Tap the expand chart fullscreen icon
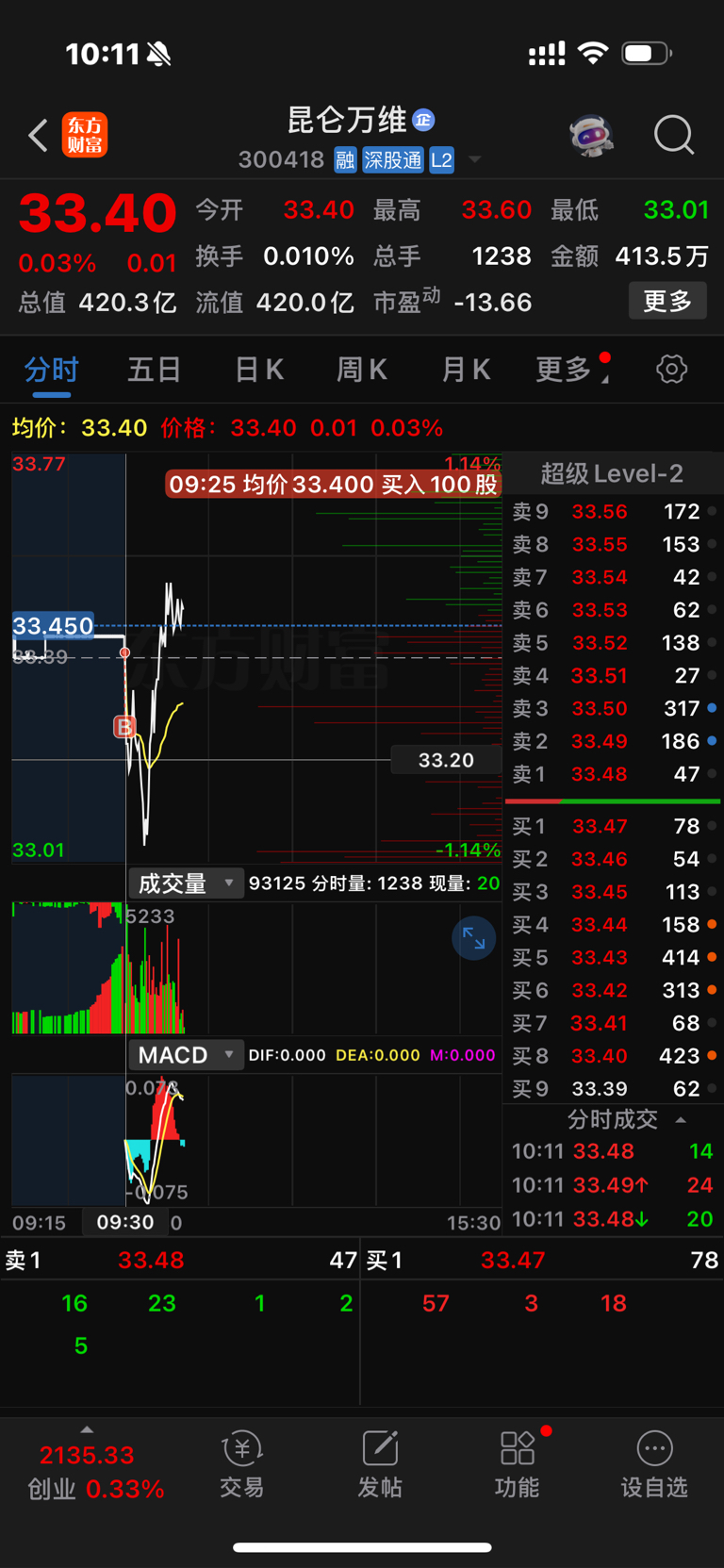This screenshot has width=724, height=1568. [473, 938]
